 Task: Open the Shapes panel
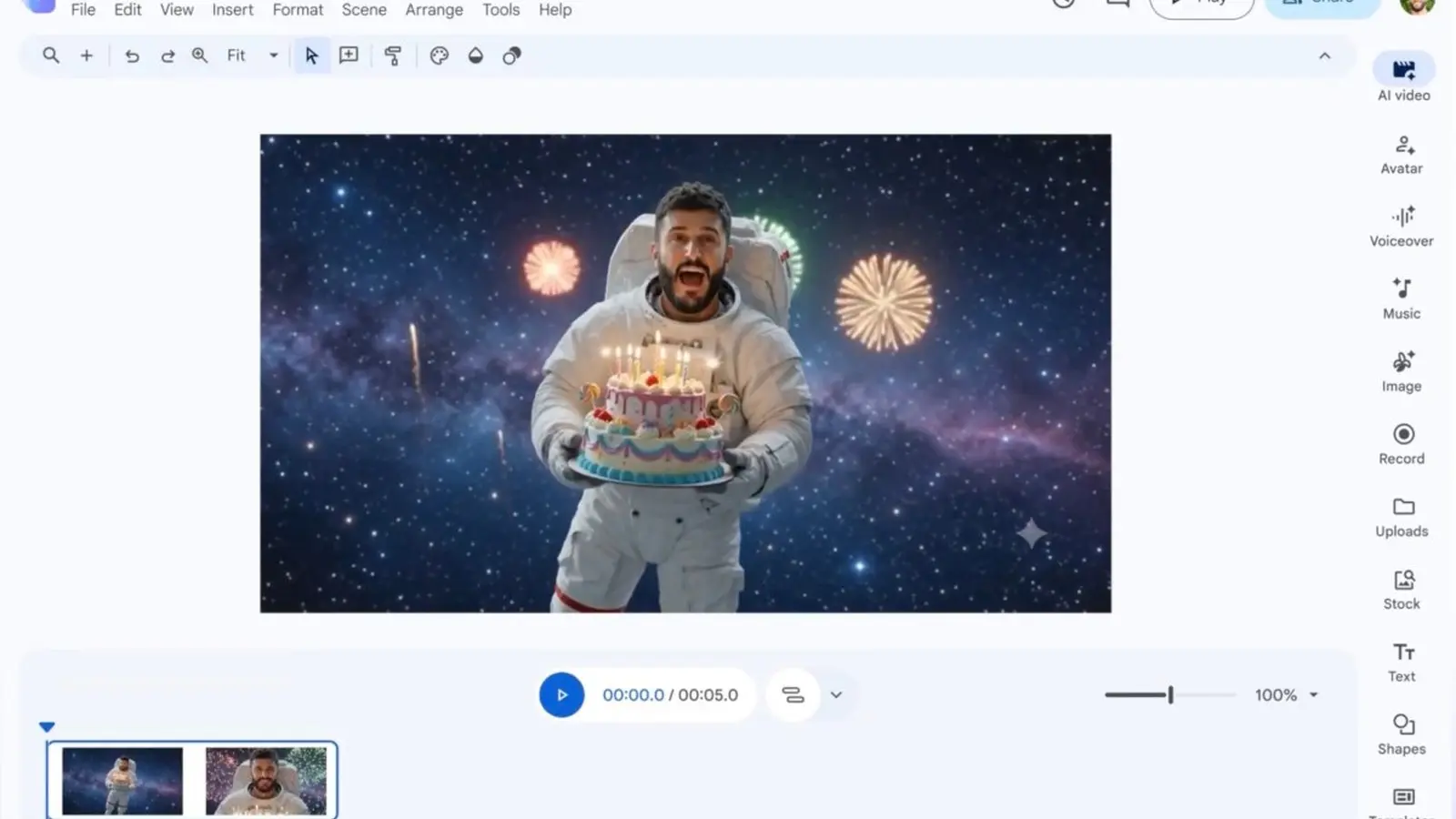point(1402,734)
